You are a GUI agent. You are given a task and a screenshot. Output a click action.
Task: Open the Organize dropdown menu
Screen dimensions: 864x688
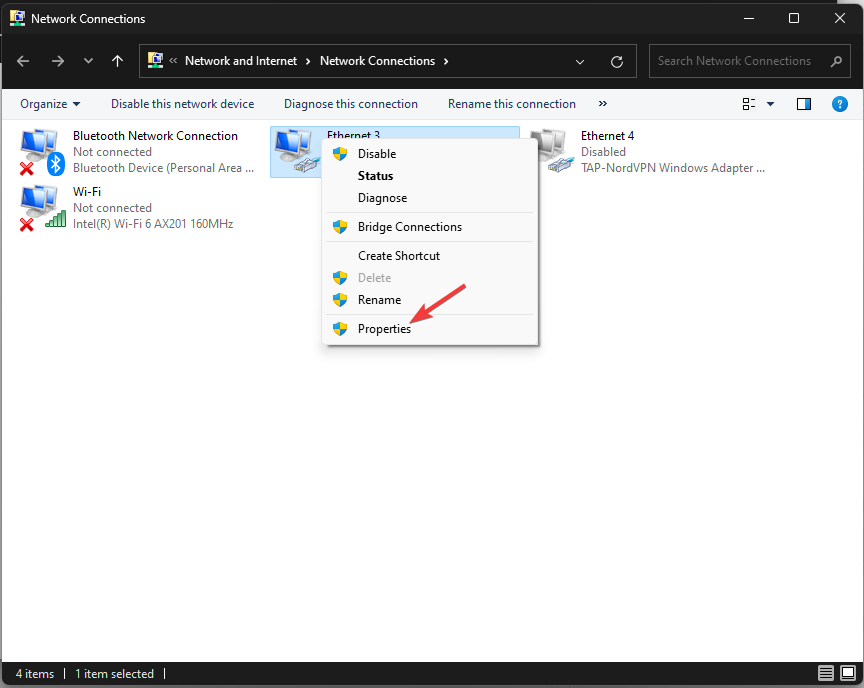(x=50, y=104)
